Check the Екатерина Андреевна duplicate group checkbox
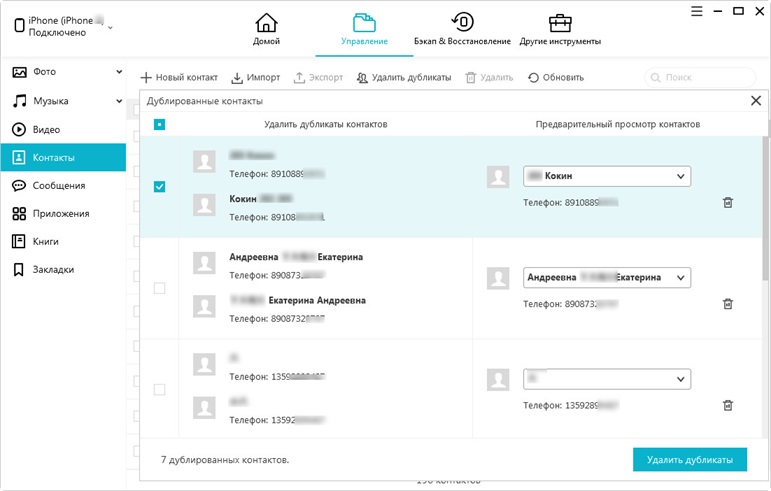 159,288
